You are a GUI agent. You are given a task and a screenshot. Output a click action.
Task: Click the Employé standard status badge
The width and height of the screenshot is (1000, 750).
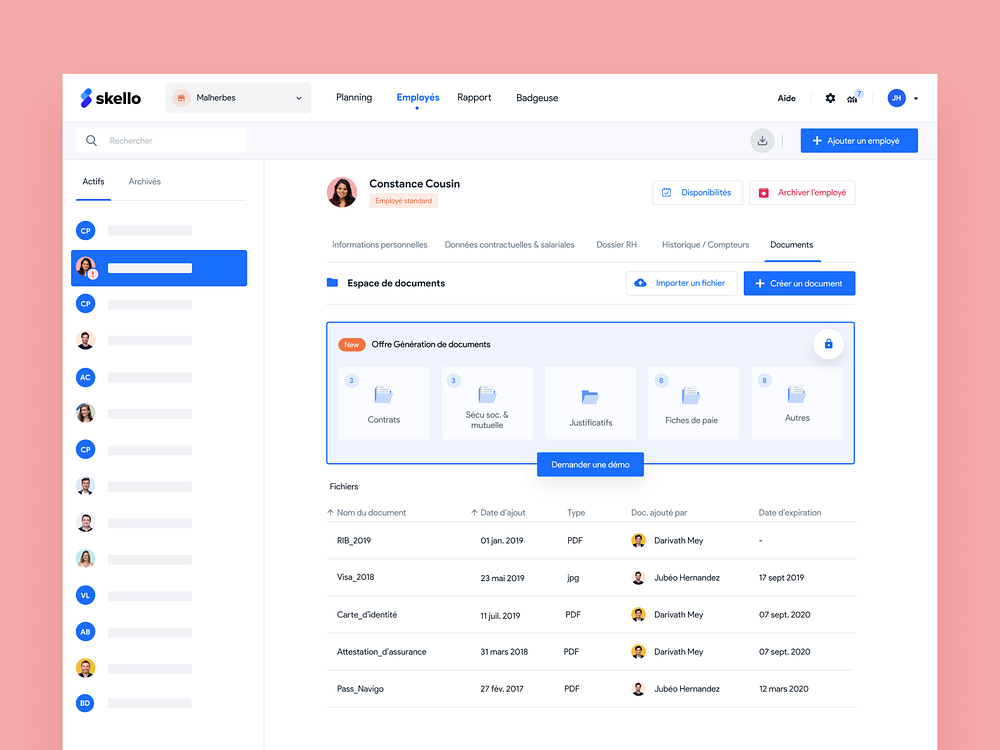(402, 200)
